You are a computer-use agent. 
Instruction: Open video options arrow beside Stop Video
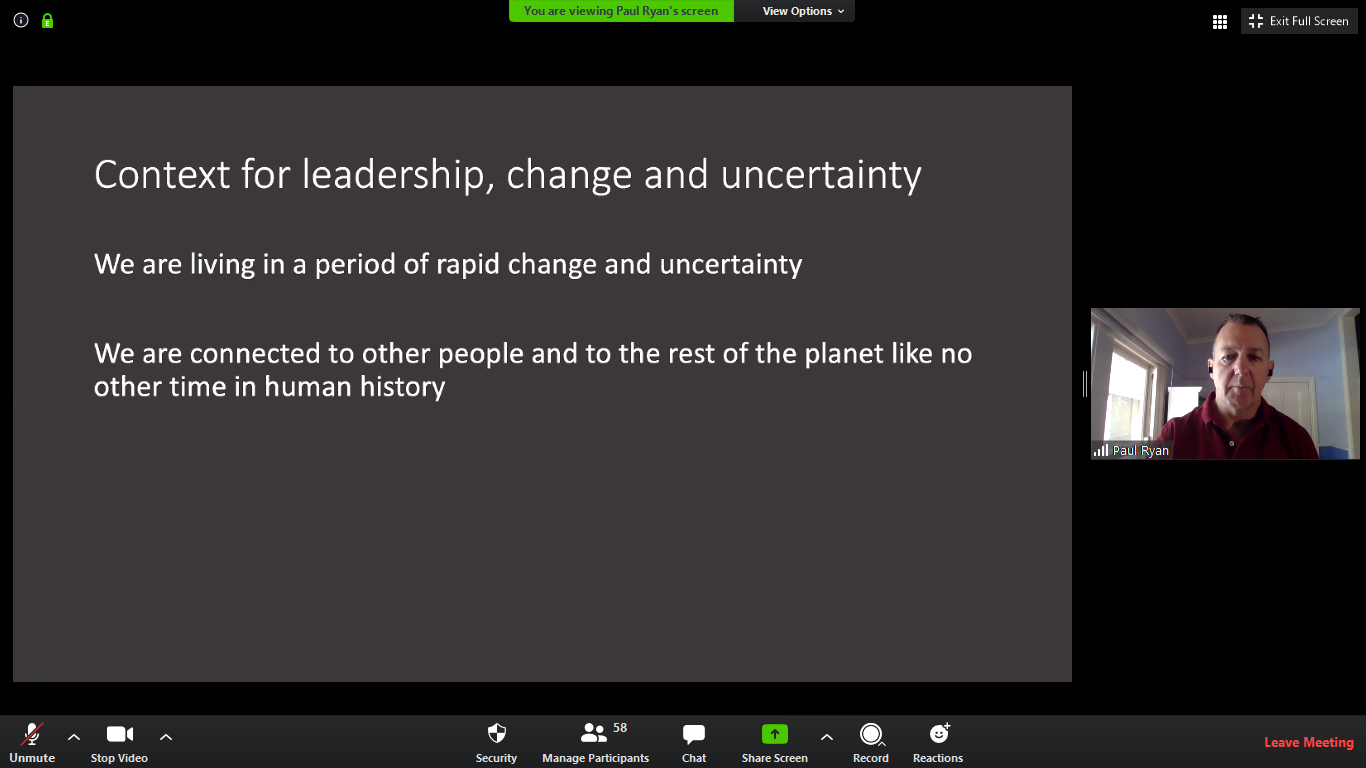tap(166, 737)
